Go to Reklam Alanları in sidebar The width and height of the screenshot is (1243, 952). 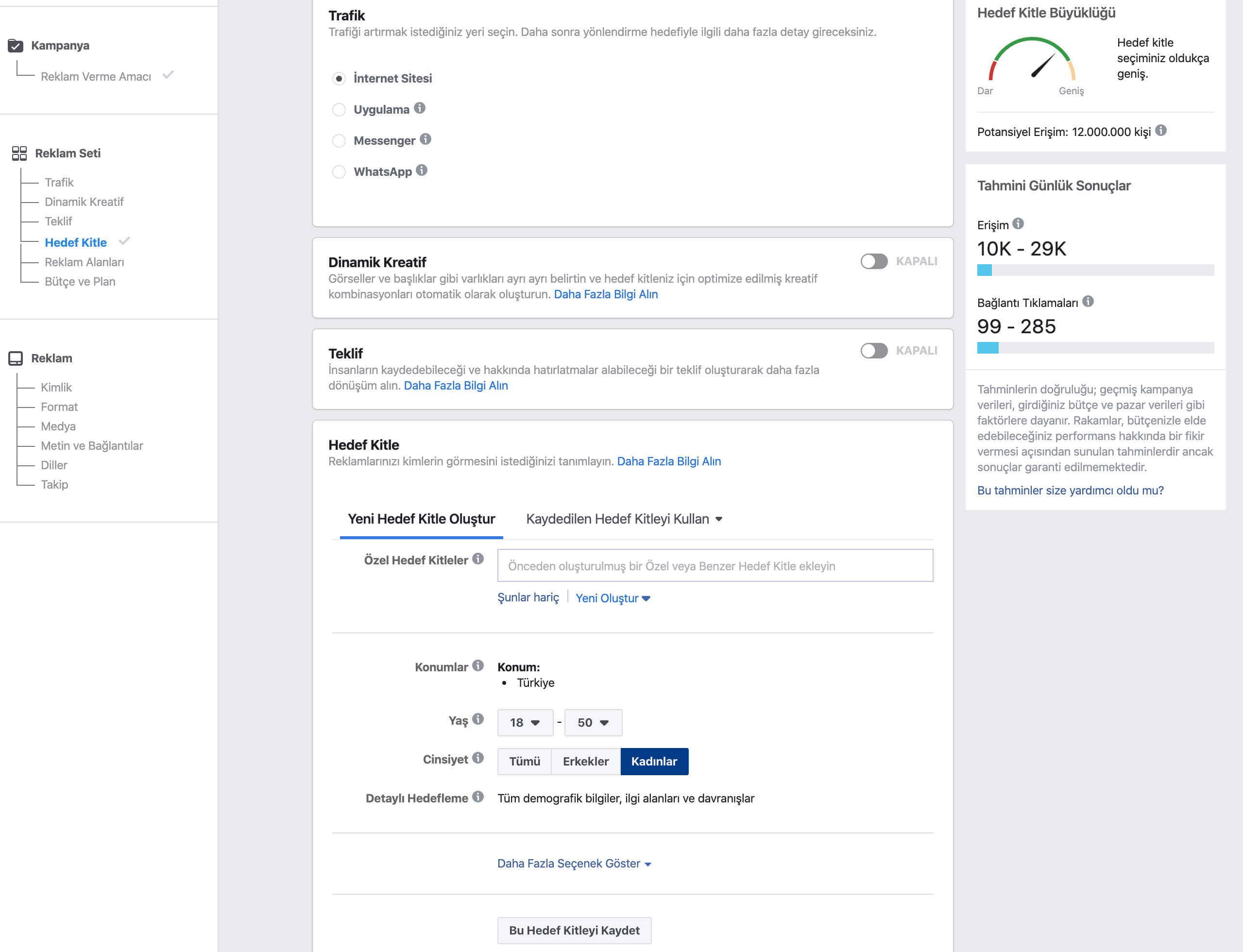coord(85,262)
